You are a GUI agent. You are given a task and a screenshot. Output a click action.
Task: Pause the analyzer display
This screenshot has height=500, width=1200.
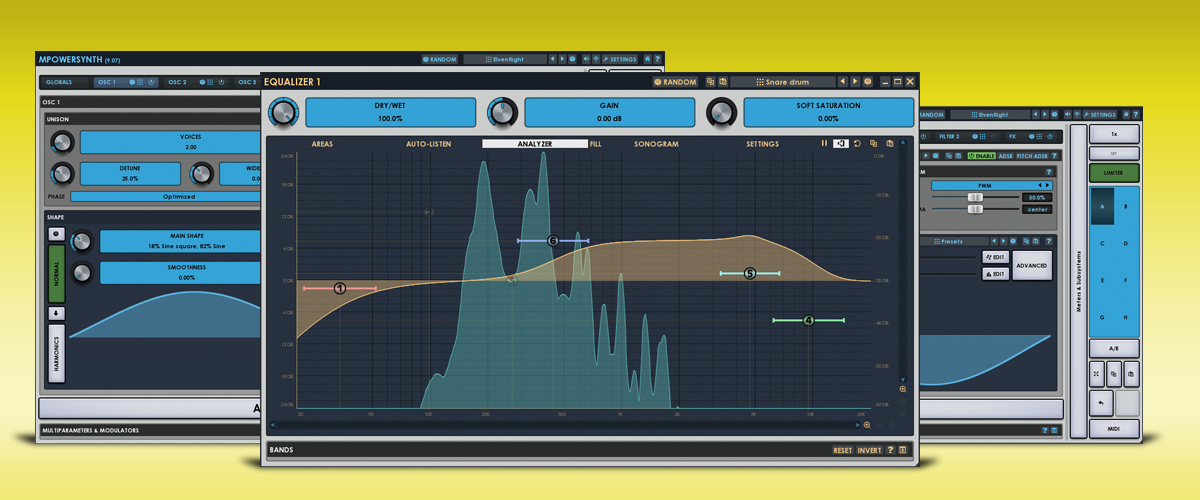(x=825, y=144)
